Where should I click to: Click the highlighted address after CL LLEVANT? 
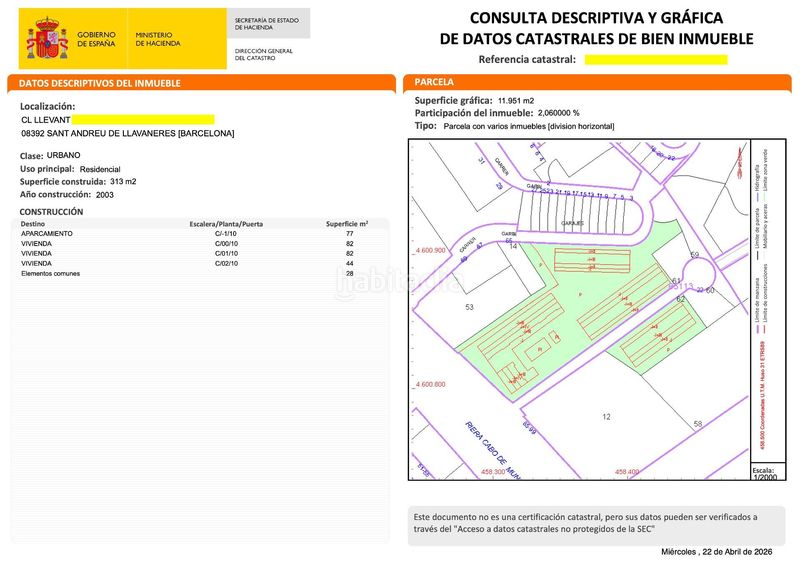click(x=143, y=120)
